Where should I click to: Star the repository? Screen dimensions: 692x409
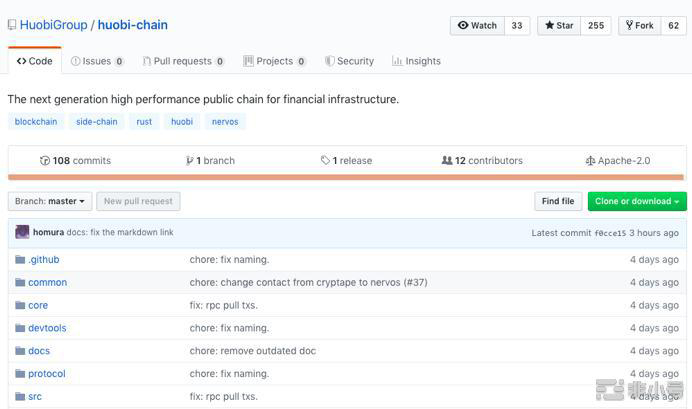click(559, 26)
